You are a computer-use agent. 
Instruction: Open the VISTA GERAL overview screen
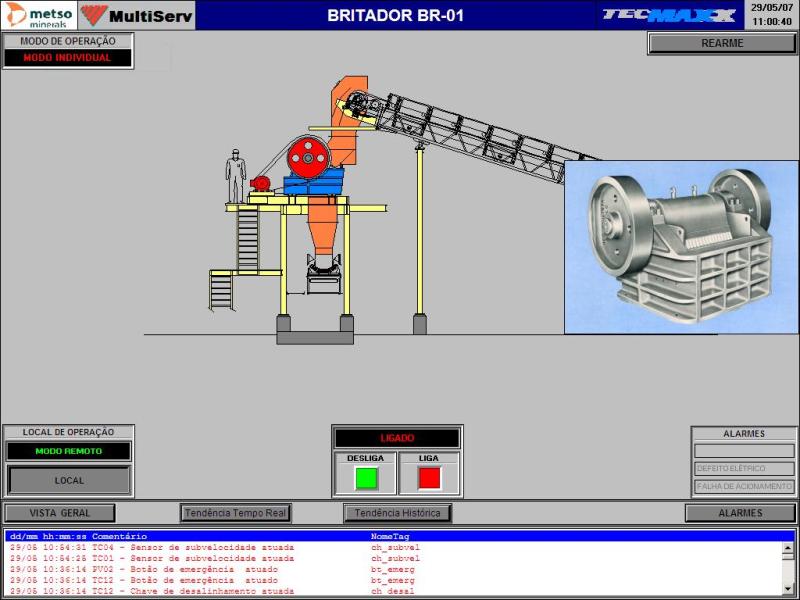click(x=60, y=513)
